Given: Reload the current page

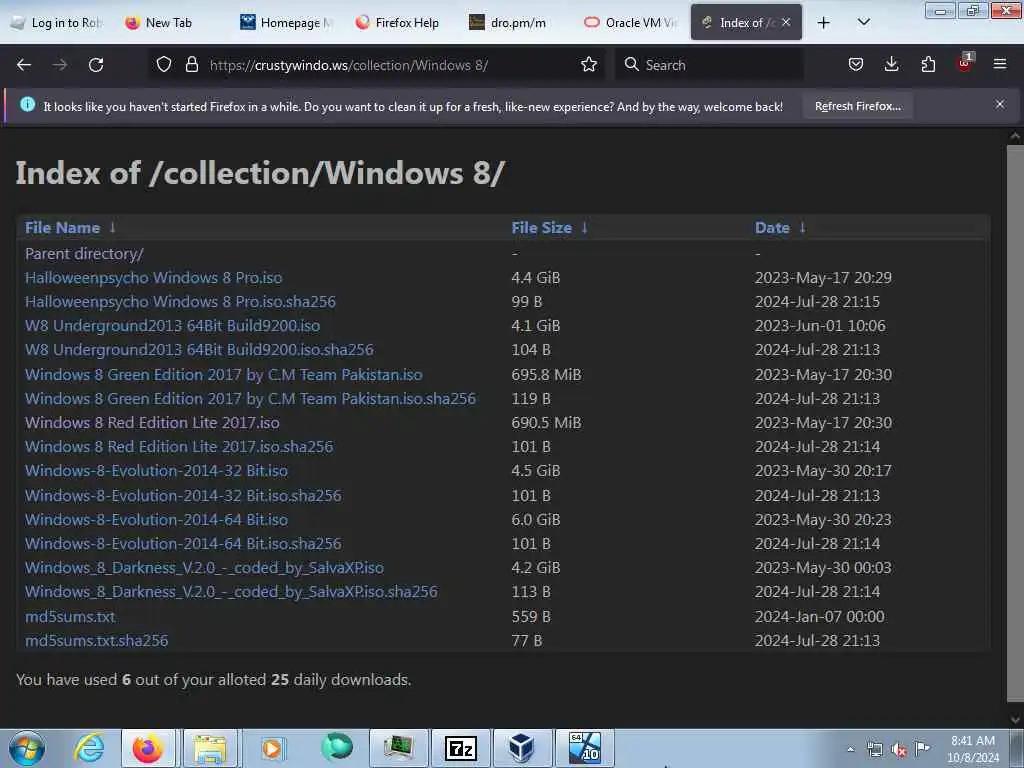Looking at the screenshot, I should coord(96,65).
